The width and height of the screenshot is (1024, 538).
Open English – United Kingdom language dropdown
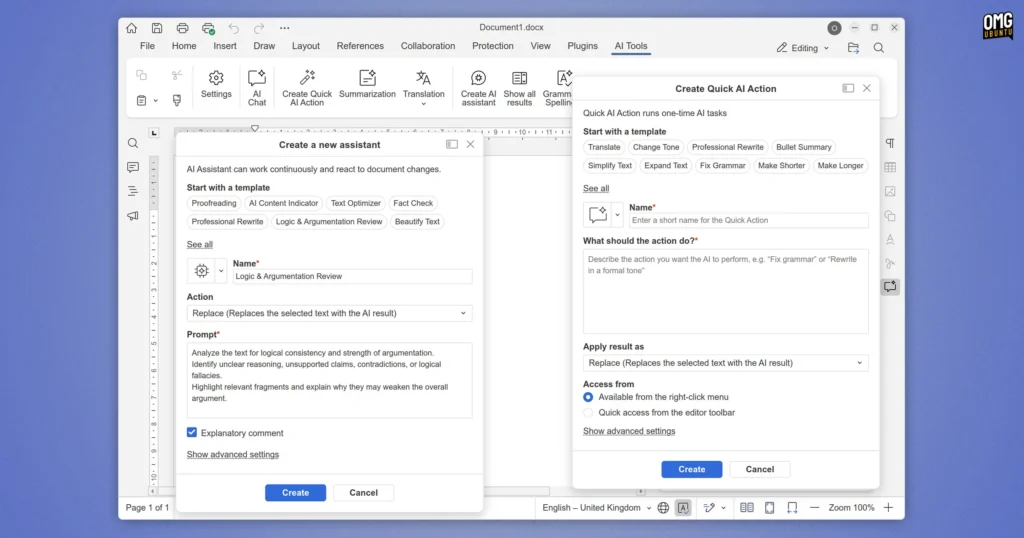click(x=597, y=508)
